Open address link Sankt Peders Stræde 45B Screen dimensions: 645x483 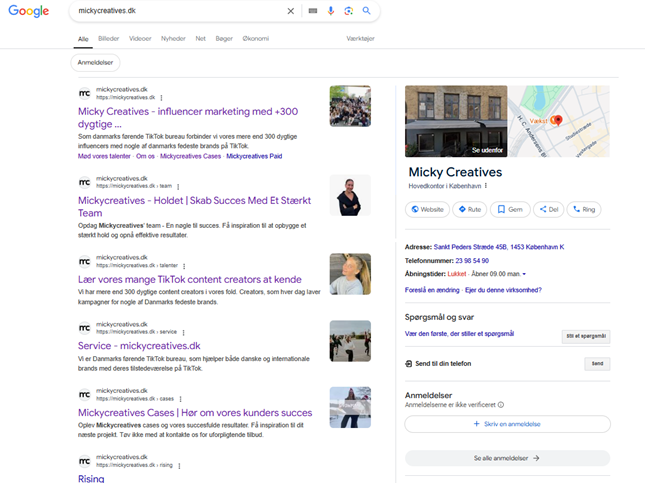499,247
